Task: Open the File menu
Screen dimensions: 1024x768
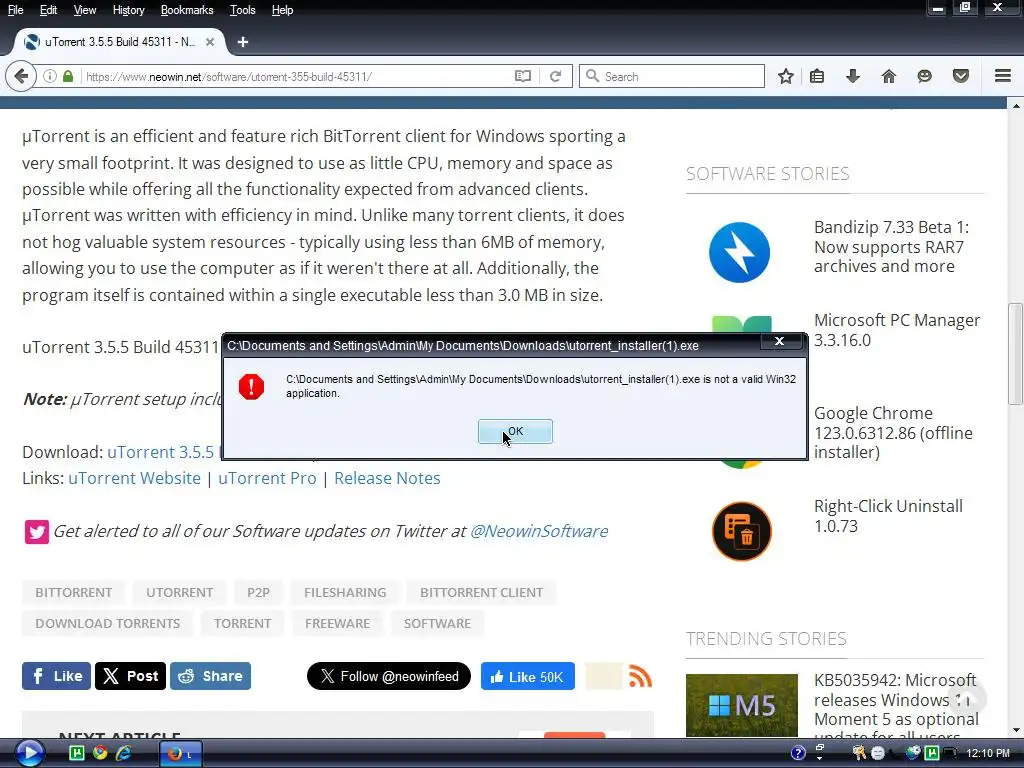Action: (15, 10)
